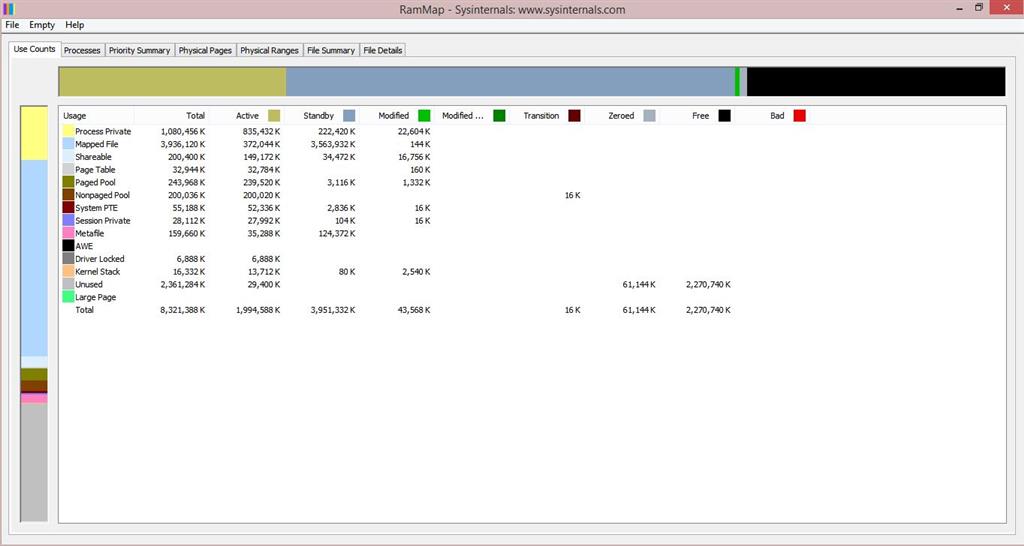This screenshot has height=546, width=1024.
Task: Click the 3,936,120 K Mapped File total
Action: (183, 144)
